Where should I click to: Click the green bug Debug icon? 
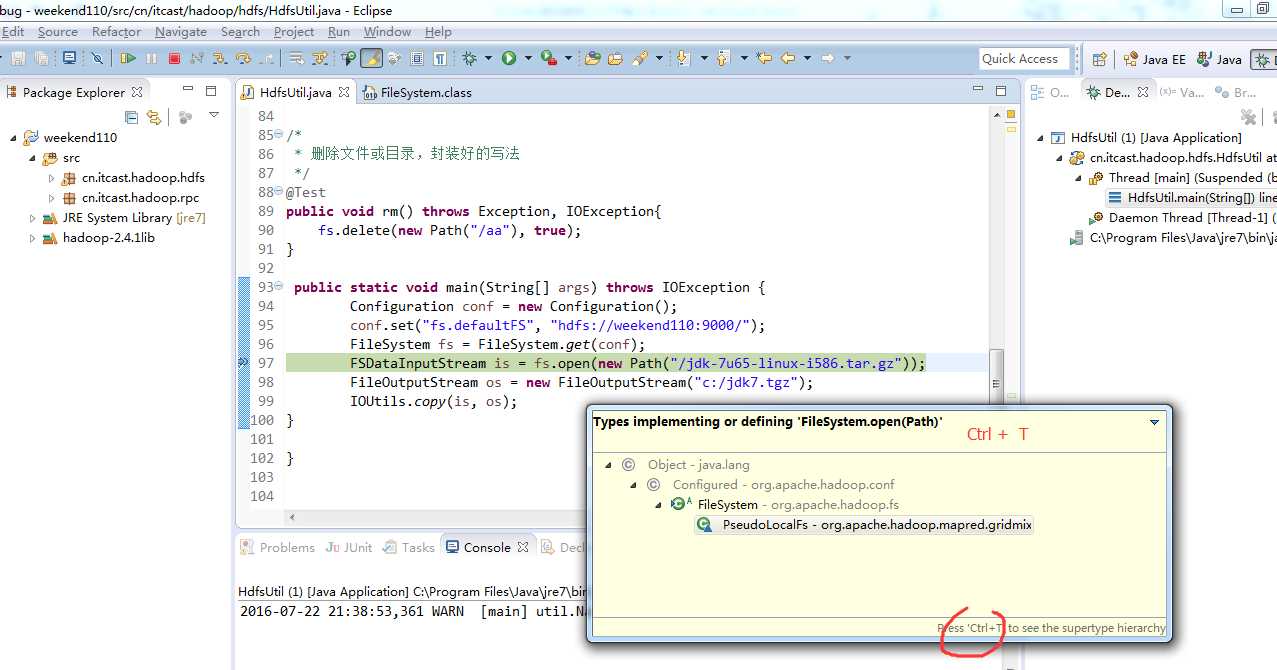coord(469,58)
